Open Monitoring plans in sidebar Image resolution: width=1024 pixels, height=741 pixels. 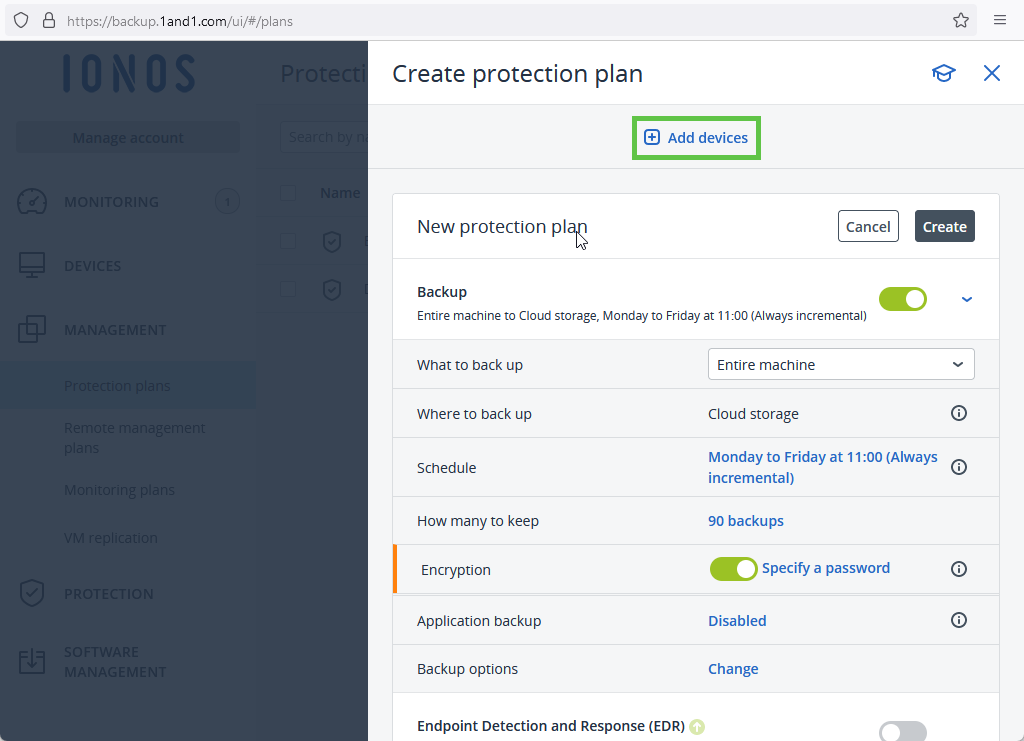tap(119, 490)
